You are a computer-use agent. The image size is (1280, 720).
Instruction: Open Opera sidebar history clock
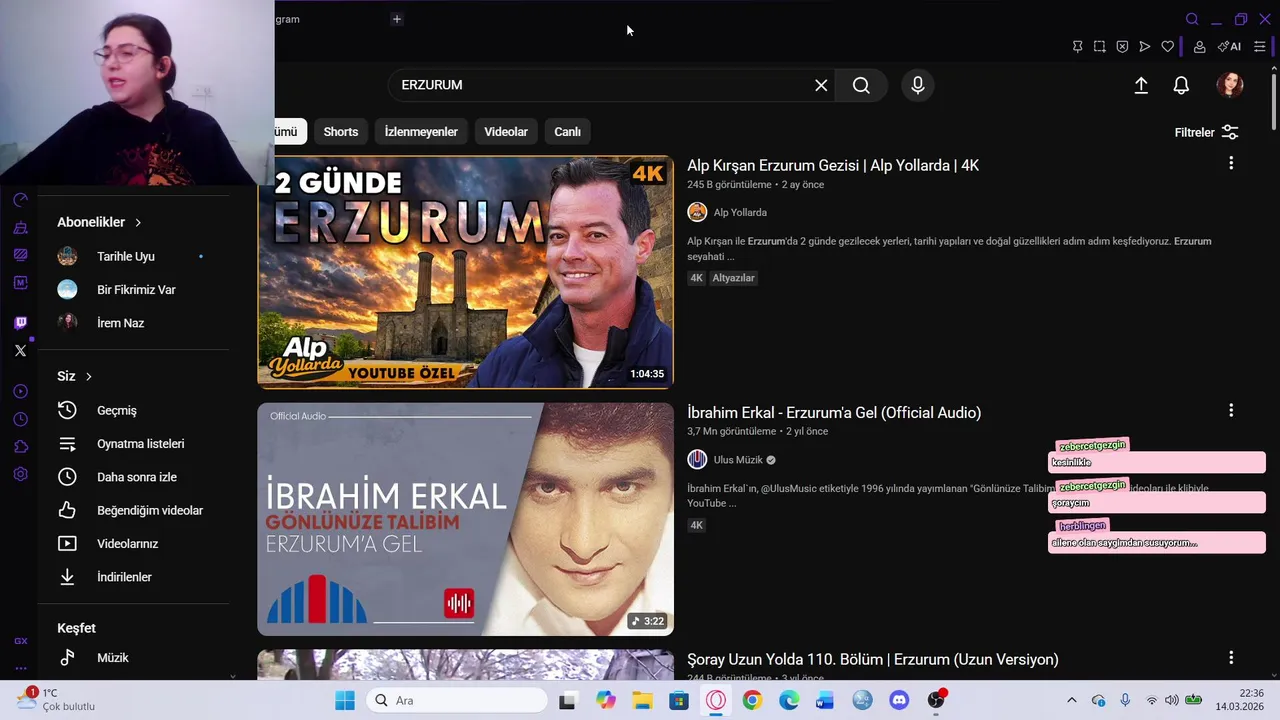20,419
